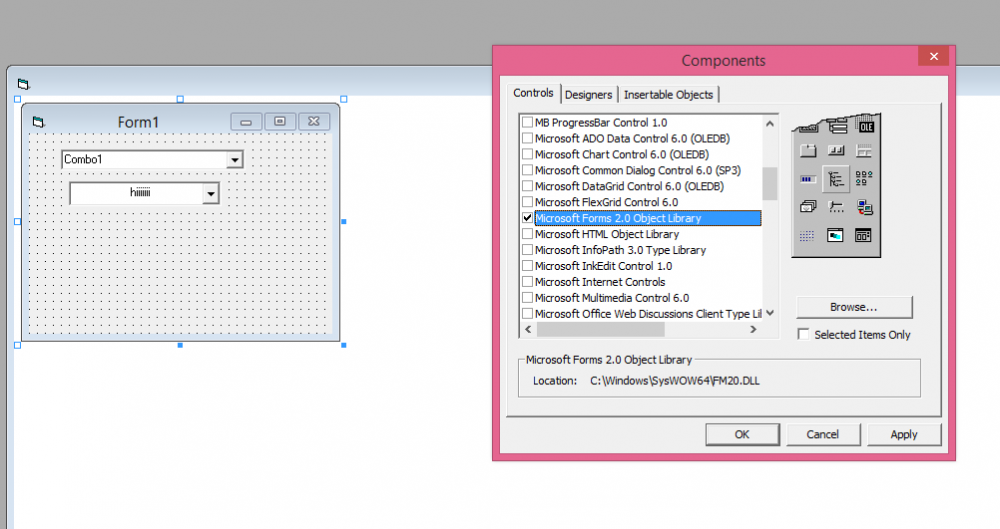1000x529 pixels.
Task: Uncheck Microsoft Forms 2.0 Object Library
Action: [x=527, y=218]
